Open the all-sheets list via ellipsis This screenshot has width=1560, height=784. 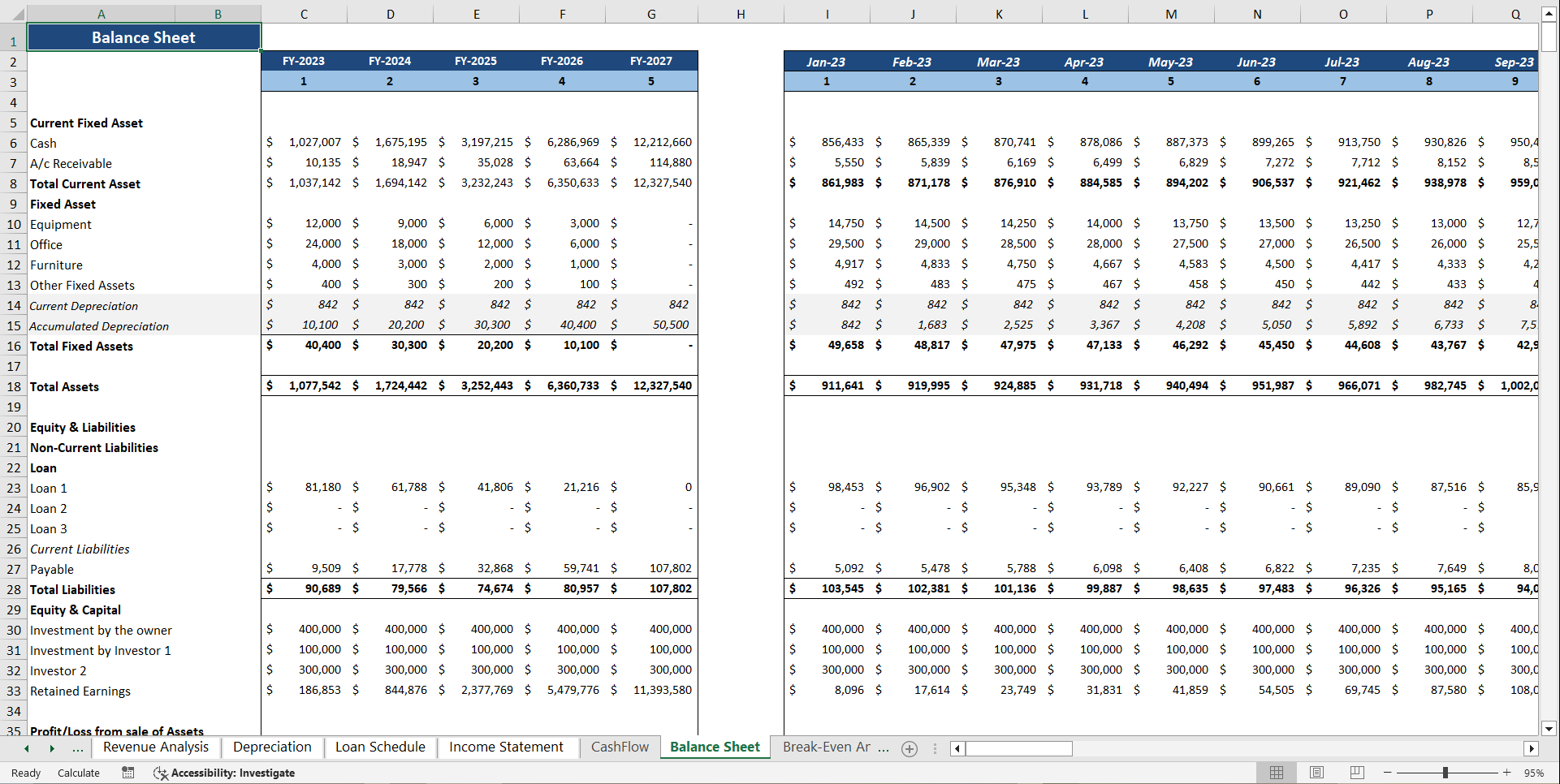[x=78, y=748]
